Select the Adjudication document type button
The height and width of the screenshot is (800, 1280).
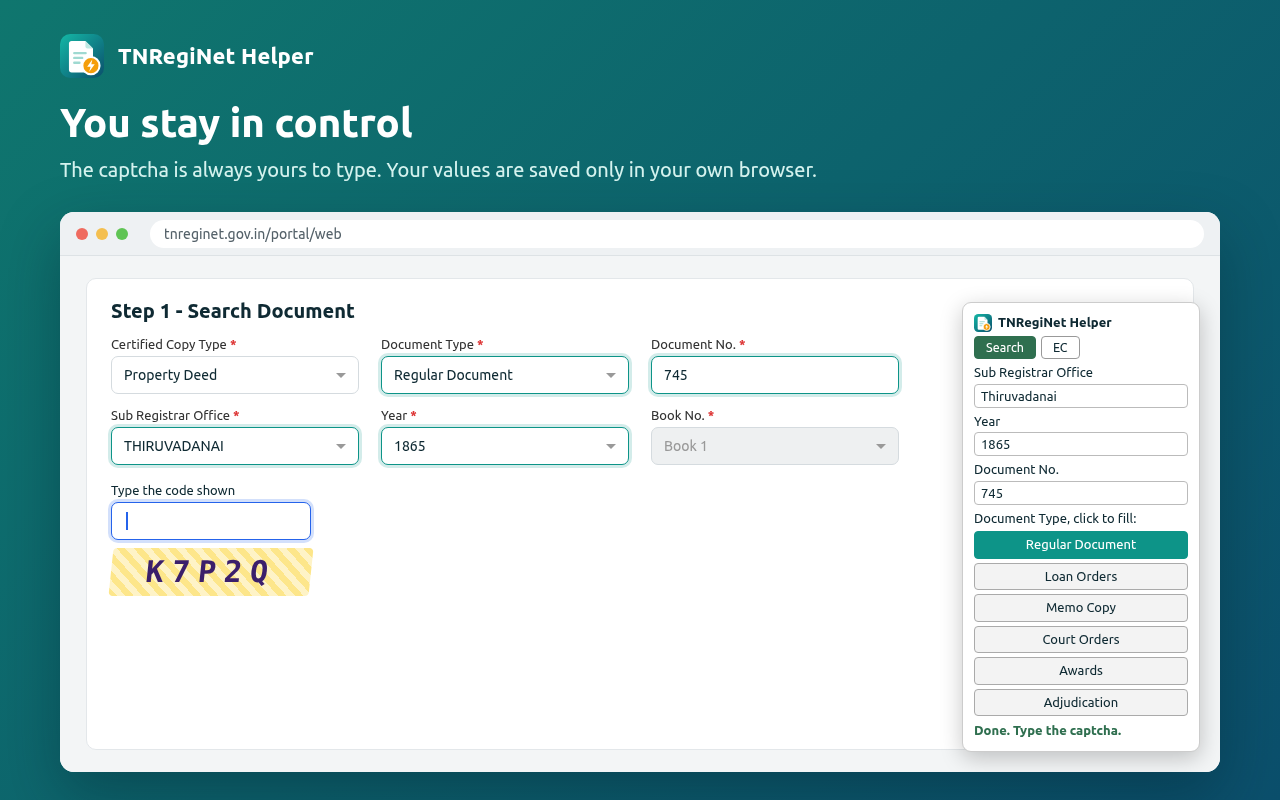[1081, 703]
